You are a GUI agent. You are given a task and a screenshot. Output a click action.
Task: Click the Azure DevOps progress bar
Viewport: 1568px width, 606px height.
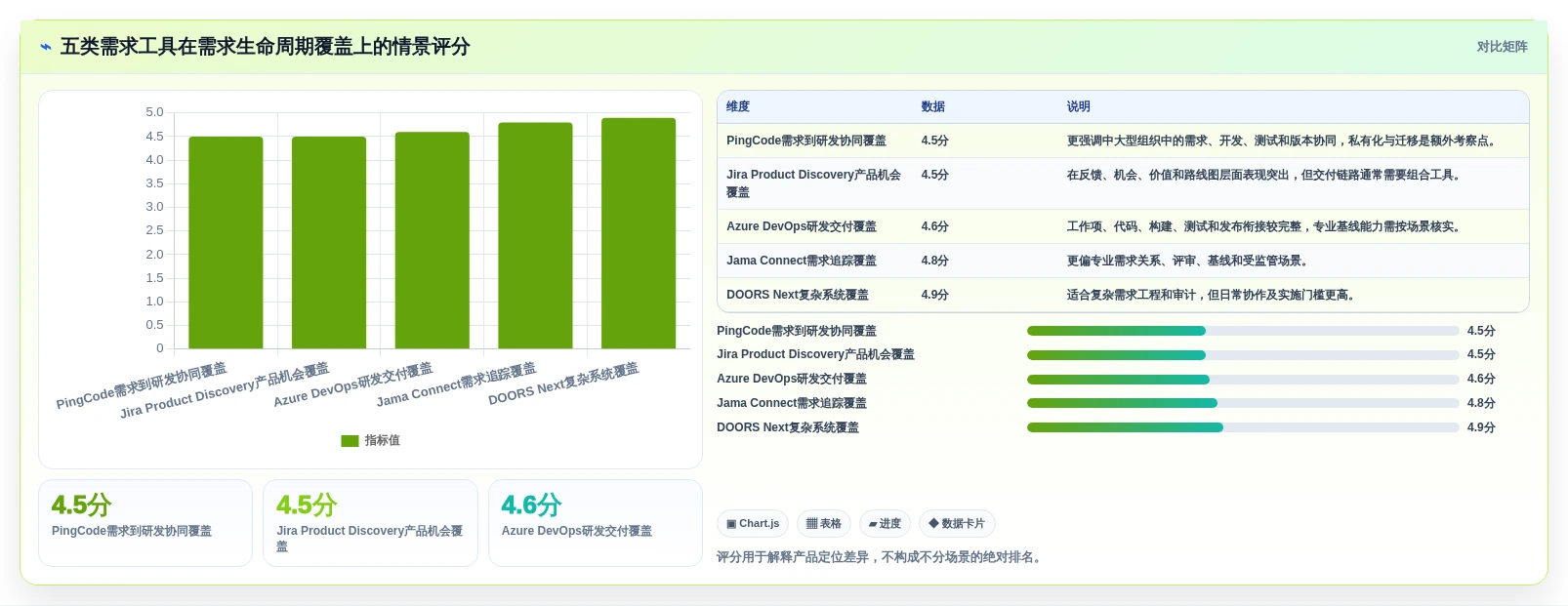pyautogui.click(x=1243, y=380)
